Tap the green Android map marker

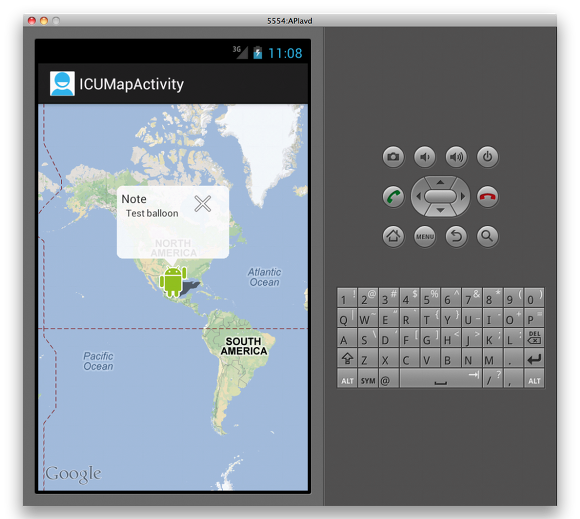173,282
